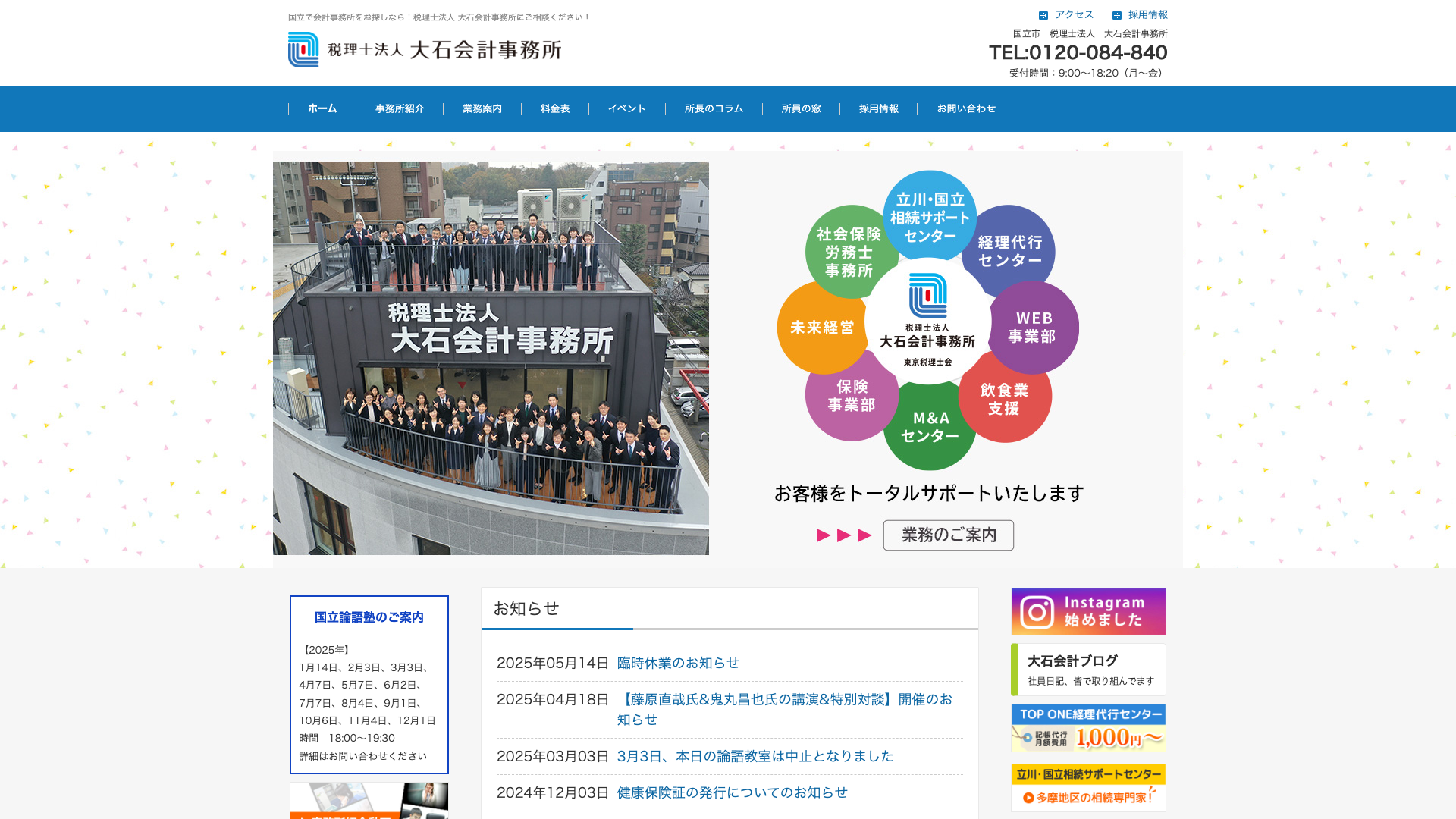
Task: Click the red 飲食業支援 circle
Action: 1006,399
